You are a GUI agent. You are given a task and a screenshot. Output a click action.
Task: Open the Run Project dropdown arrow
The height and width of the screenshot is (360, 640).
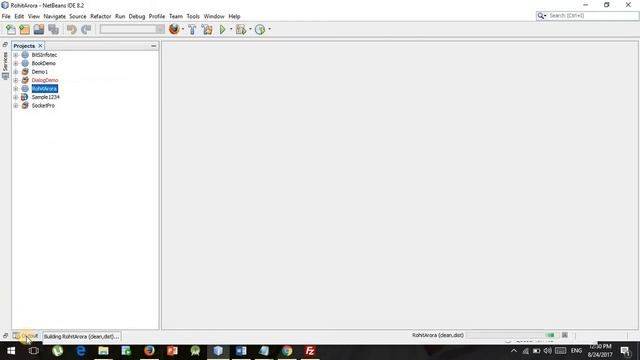click(x=231, y=29)
